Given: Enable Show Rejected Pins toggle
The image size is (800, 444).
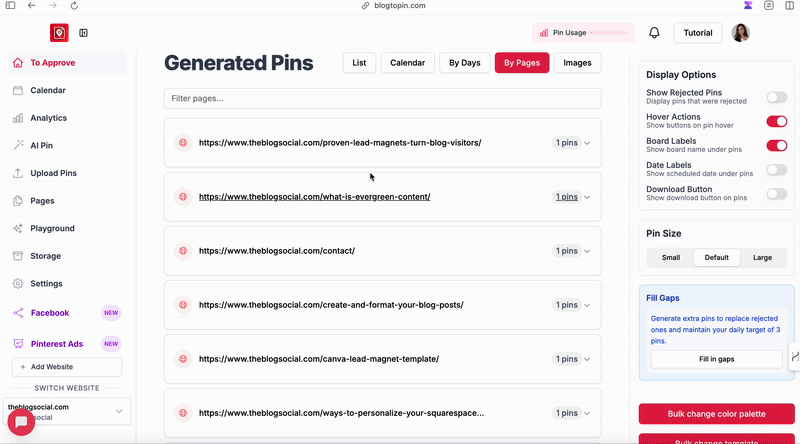Looking at the screenshot, I should click(x=776, y=97).
